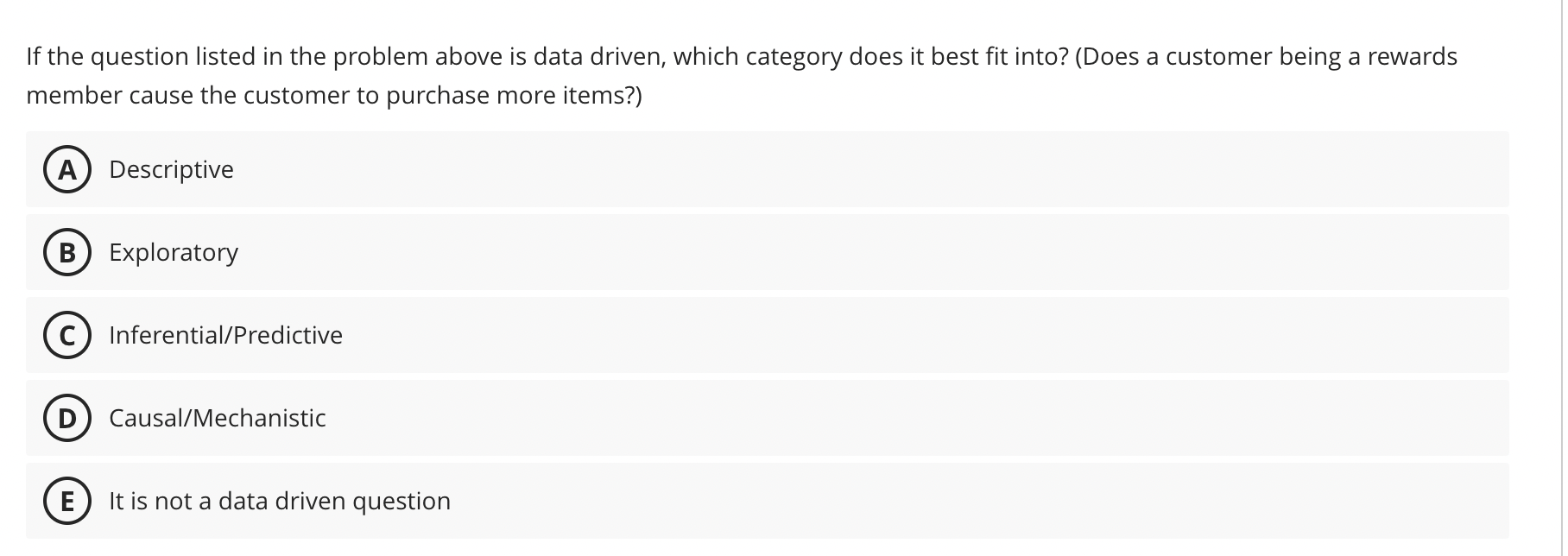
Task: Click the circled letter E icon
Action: 67,501
